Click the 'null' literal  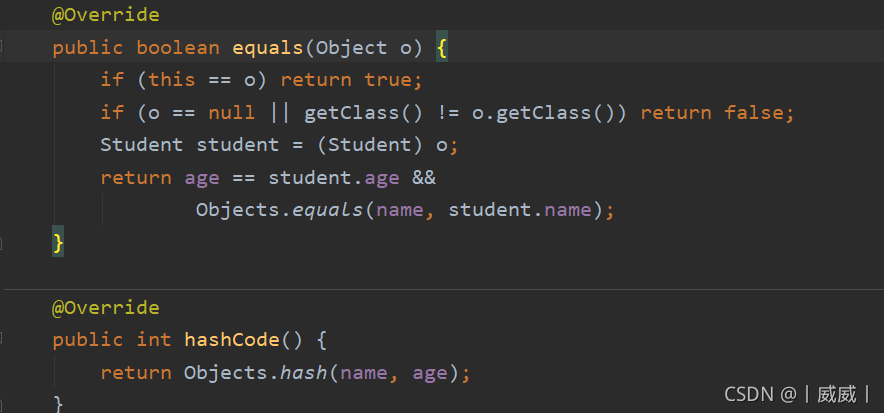click(231, 113)
